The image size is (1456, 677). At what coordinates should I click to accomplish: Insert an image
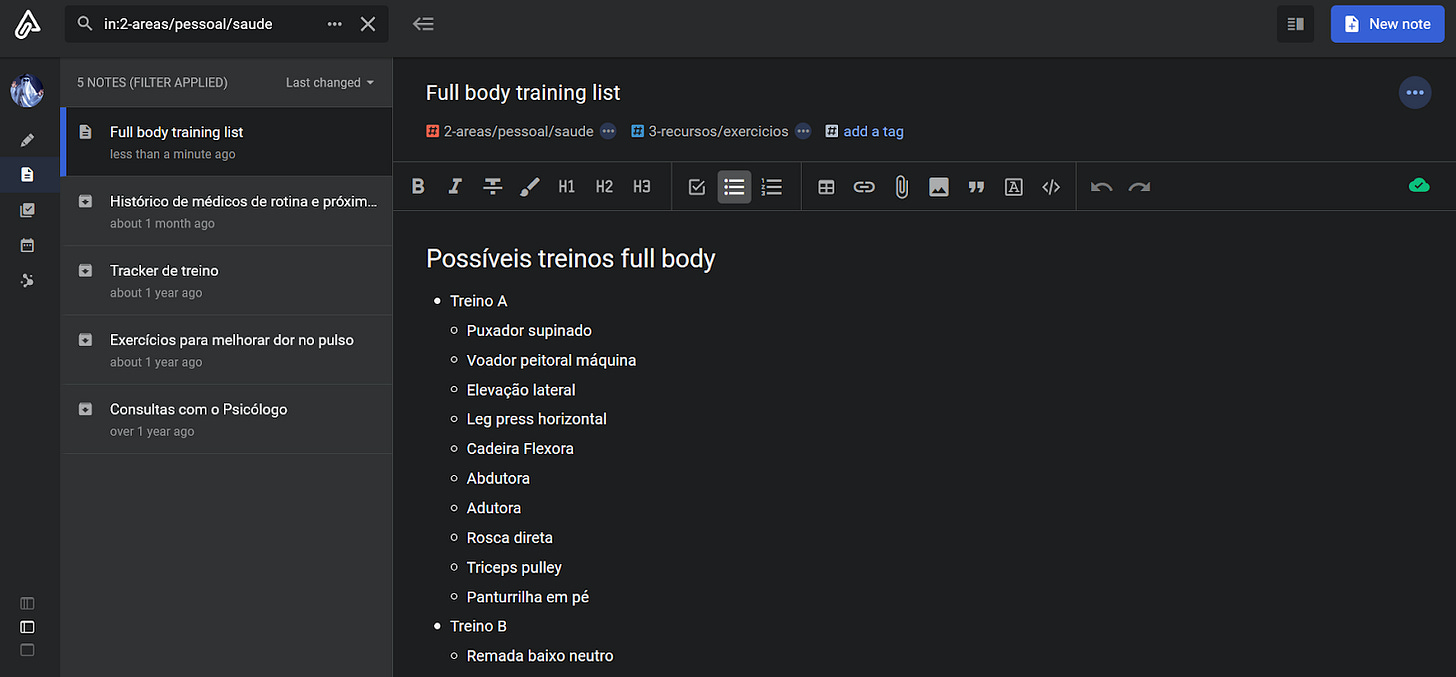coord(938,186)
